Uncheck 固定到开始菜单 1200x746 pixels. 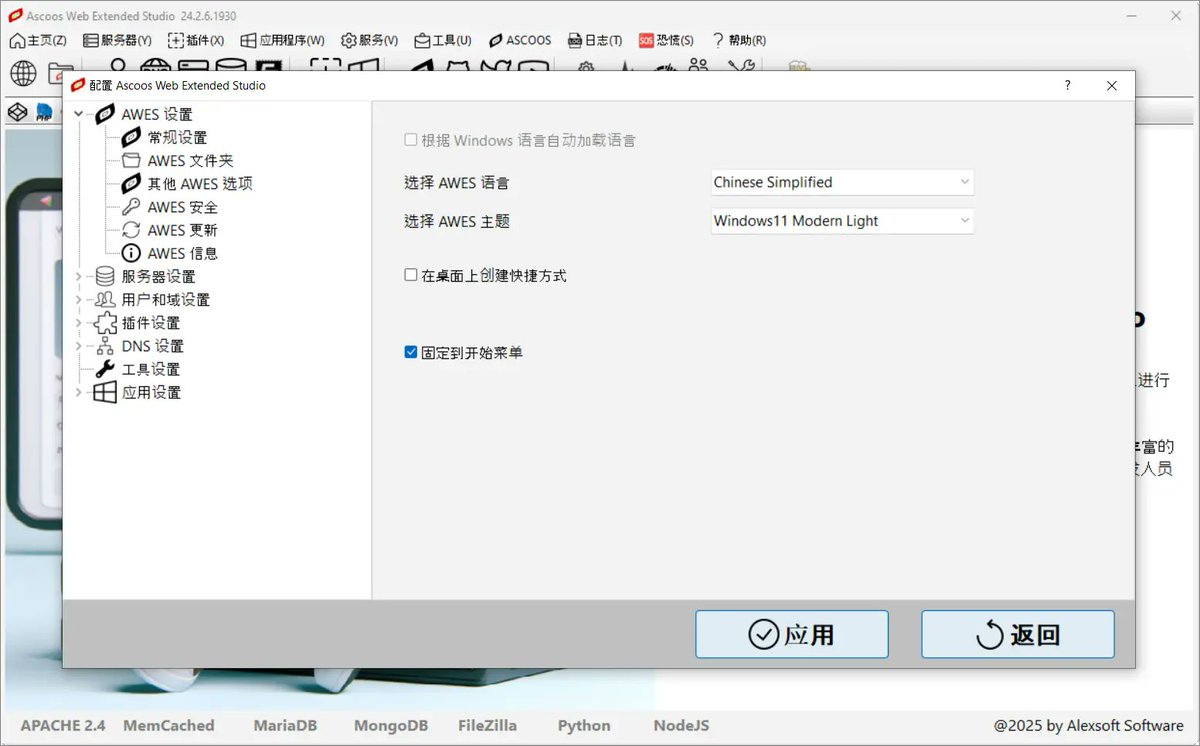(410, 351)
